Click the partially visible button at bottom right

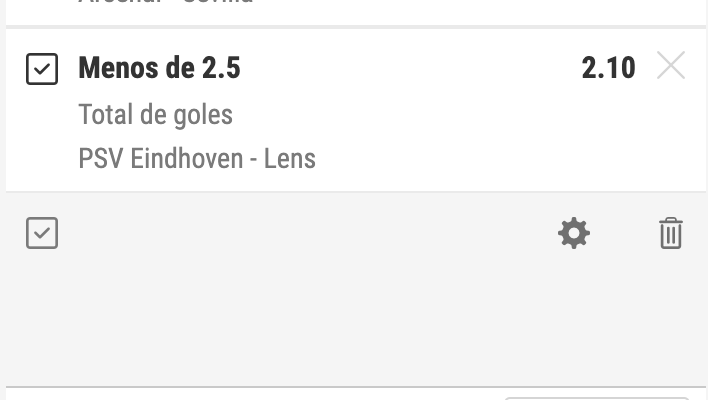tap(597, 399)
